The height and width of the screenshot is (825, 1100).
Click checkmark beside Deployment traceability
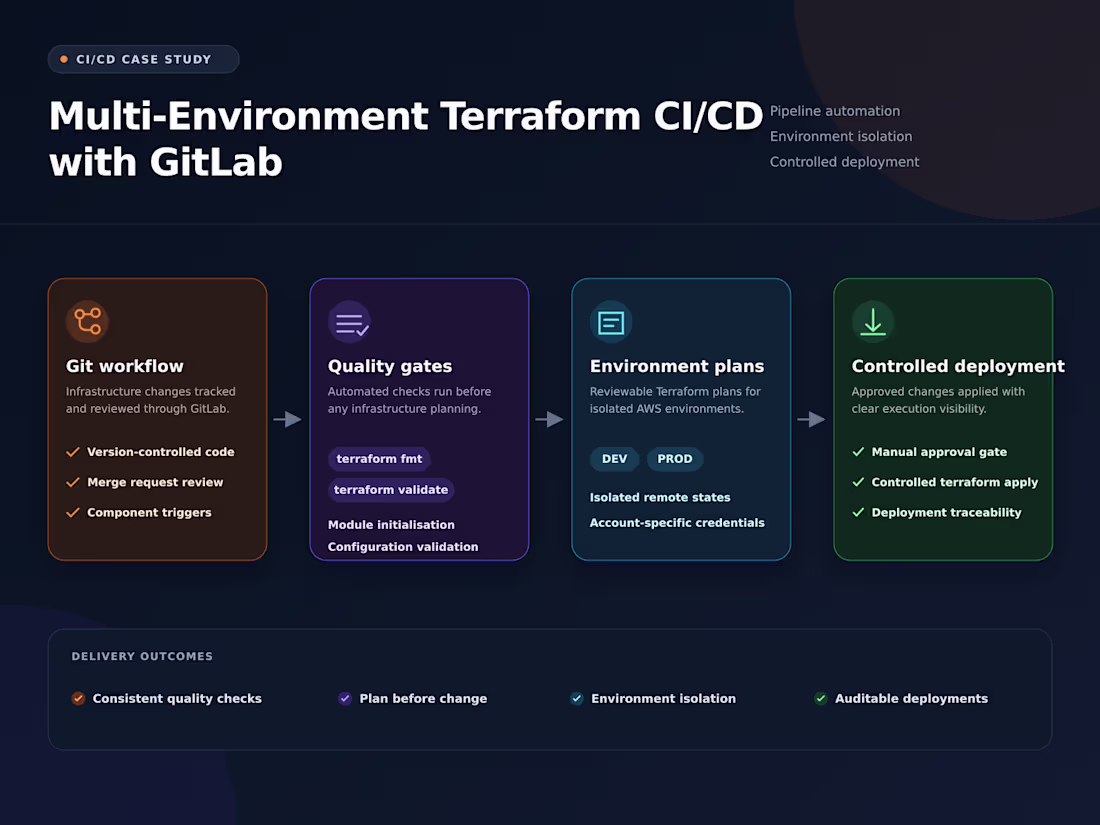858,513
